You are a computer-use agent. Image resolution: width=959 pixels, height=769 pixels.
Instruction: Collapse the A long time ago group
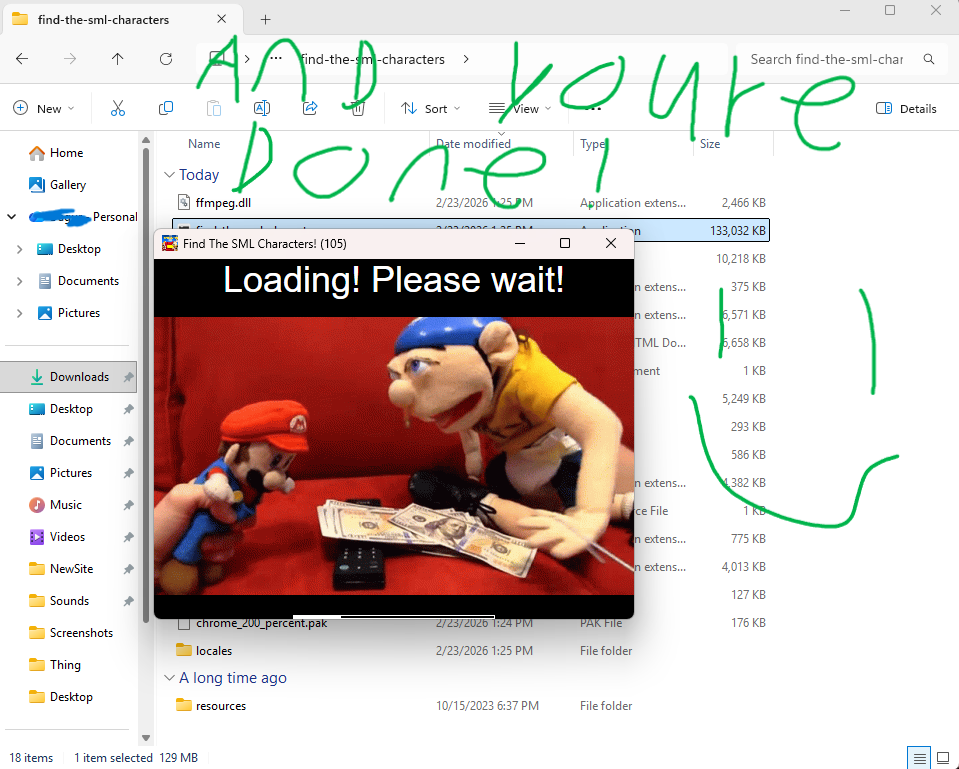tap(169, 678)
